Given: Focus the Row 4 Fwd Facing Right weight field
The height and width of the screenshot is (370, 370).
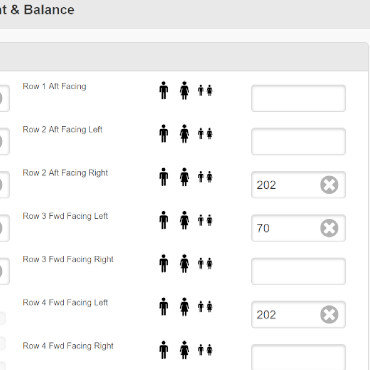Looking at the screenshot, I should [x=298, y=357].
